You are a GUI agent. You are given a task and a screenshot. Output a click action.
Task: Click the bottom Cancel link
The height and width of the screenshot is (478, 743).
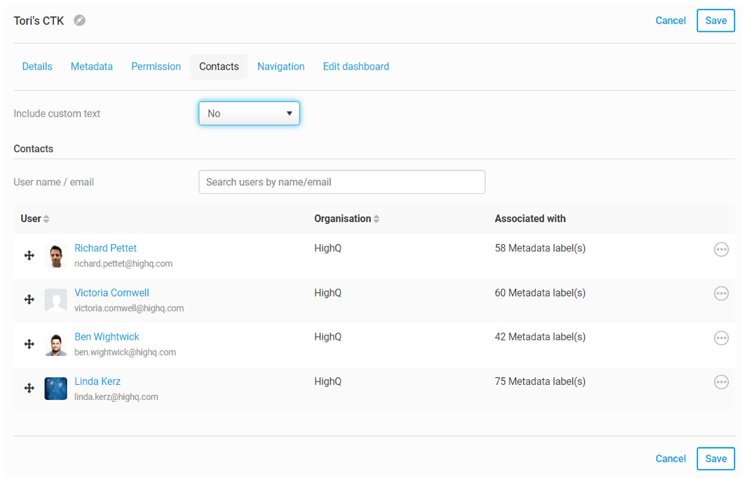coord(670,459)
